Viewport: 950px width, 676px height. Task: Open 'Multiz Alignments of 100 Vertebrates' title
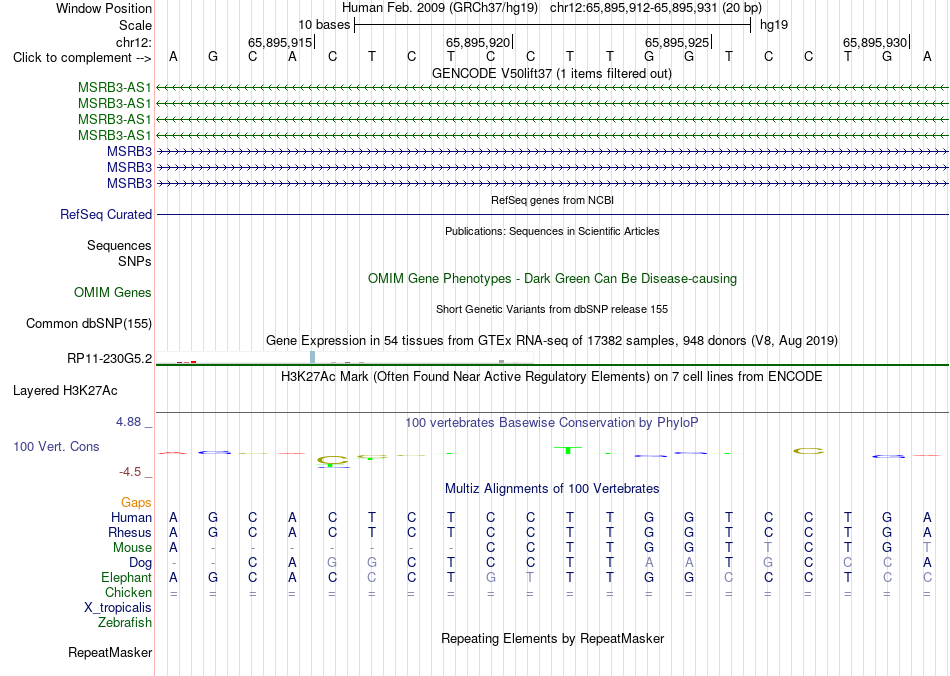(552, 489)
